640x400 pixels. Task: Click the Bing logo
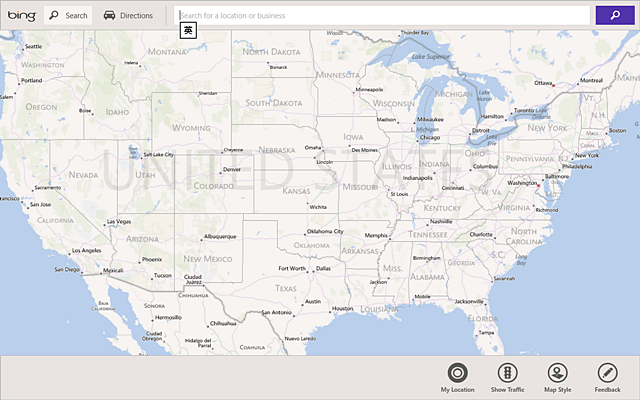pos(22,16)
